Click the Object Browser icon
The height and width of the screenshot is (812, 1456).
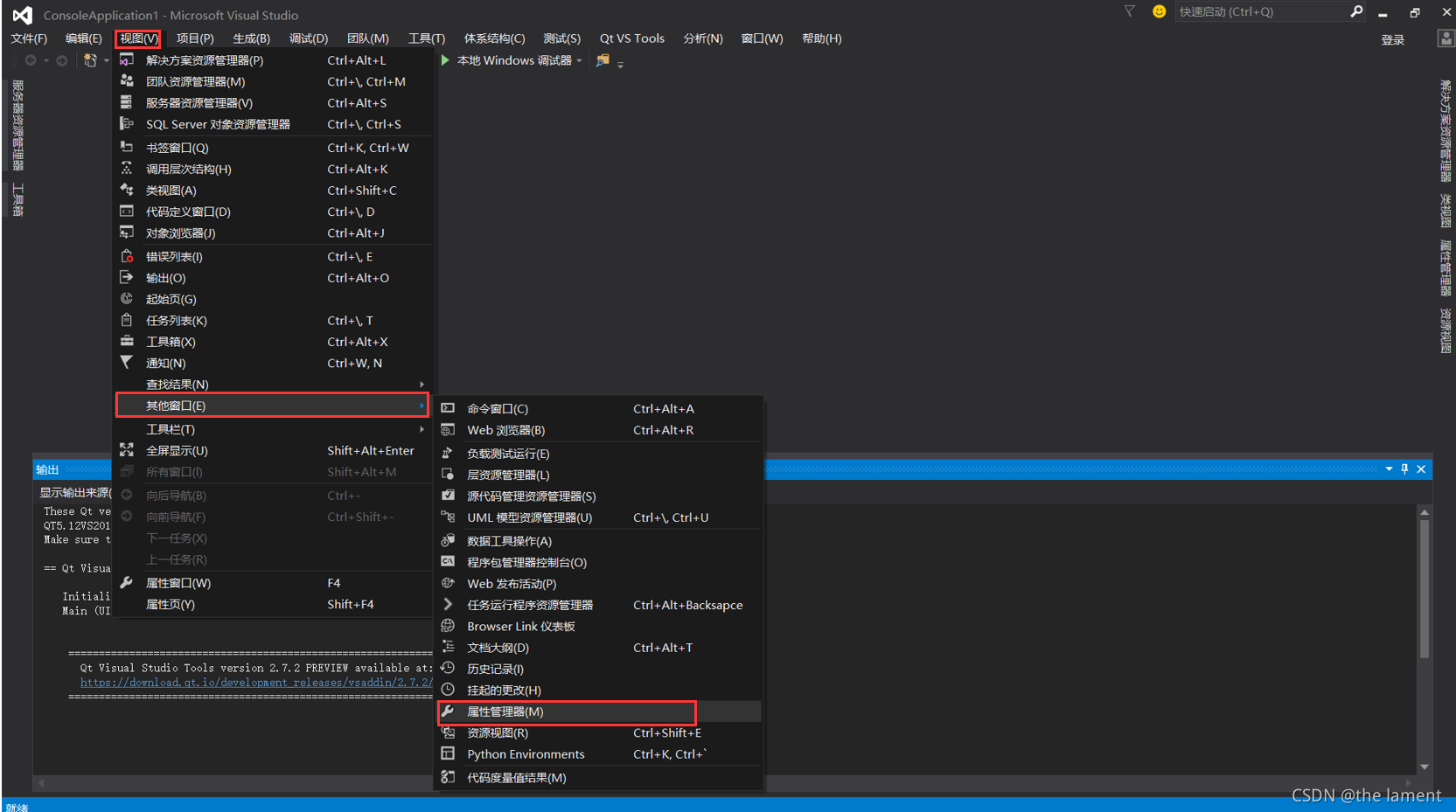click(127, 232)
